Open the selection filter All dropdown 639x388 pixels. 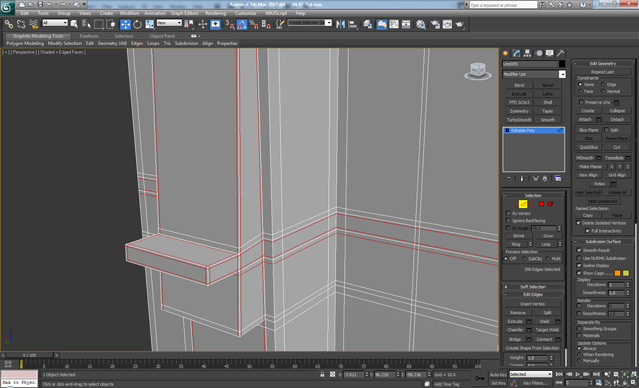coord(55,23)
